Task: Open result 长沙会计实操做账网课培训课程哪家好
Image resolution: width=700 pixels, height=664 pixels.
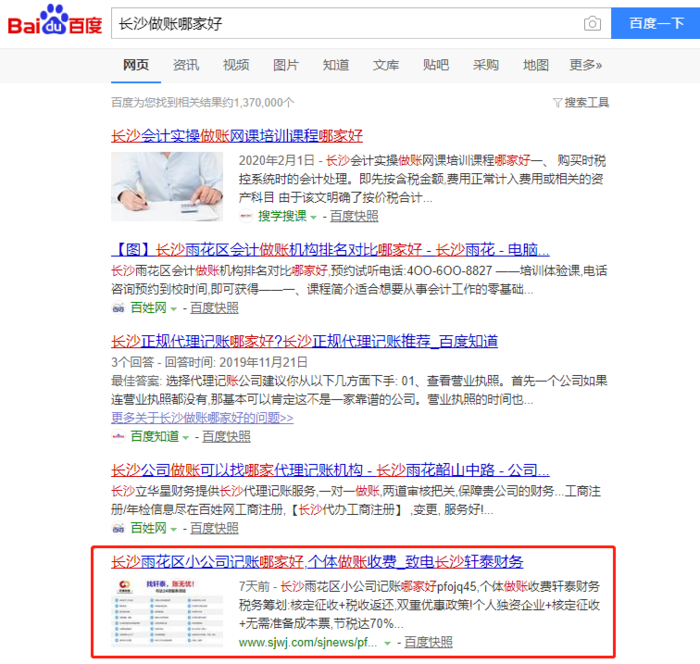Action: coord(237,136)
